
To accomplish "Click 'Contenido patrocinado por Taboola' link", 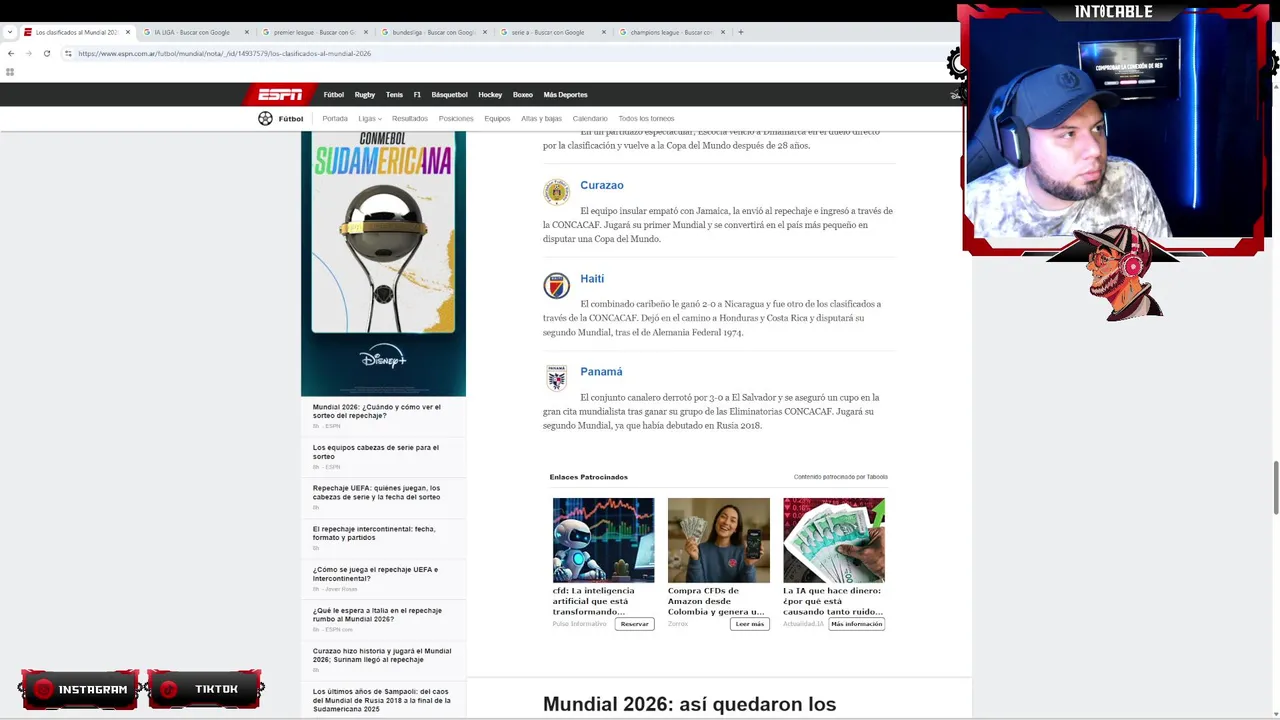I will [841, 477].
